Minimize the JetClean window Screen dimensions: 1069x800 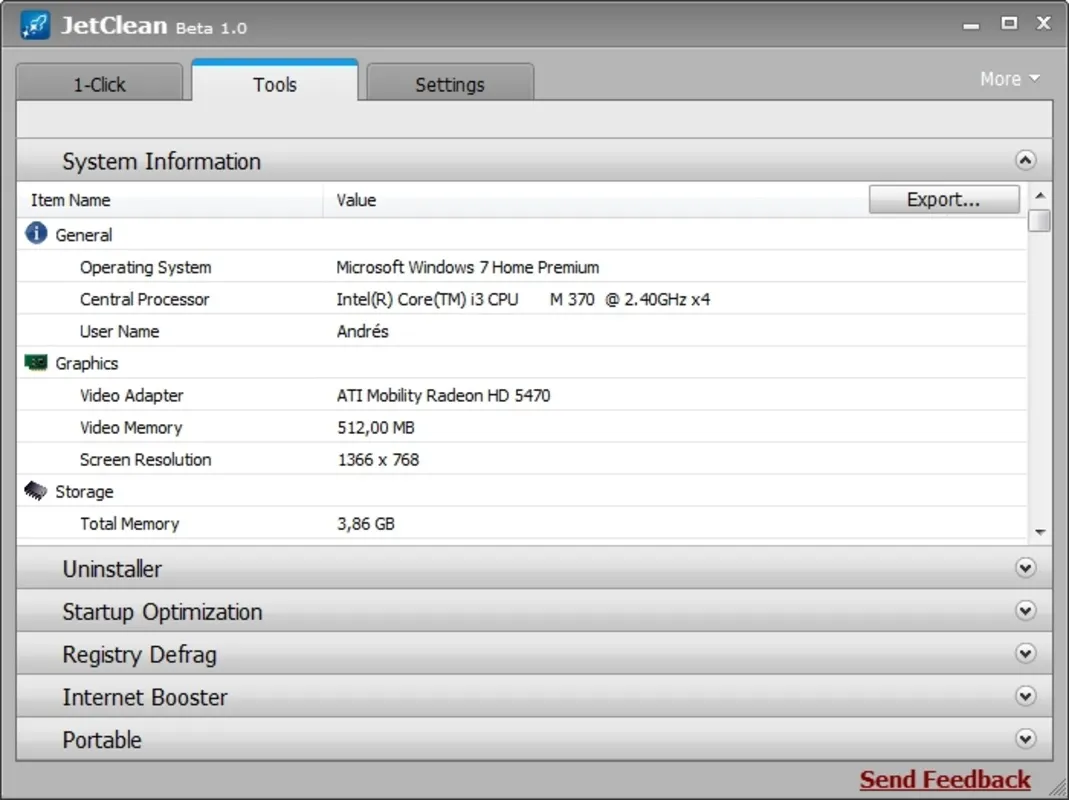(971, 25)
